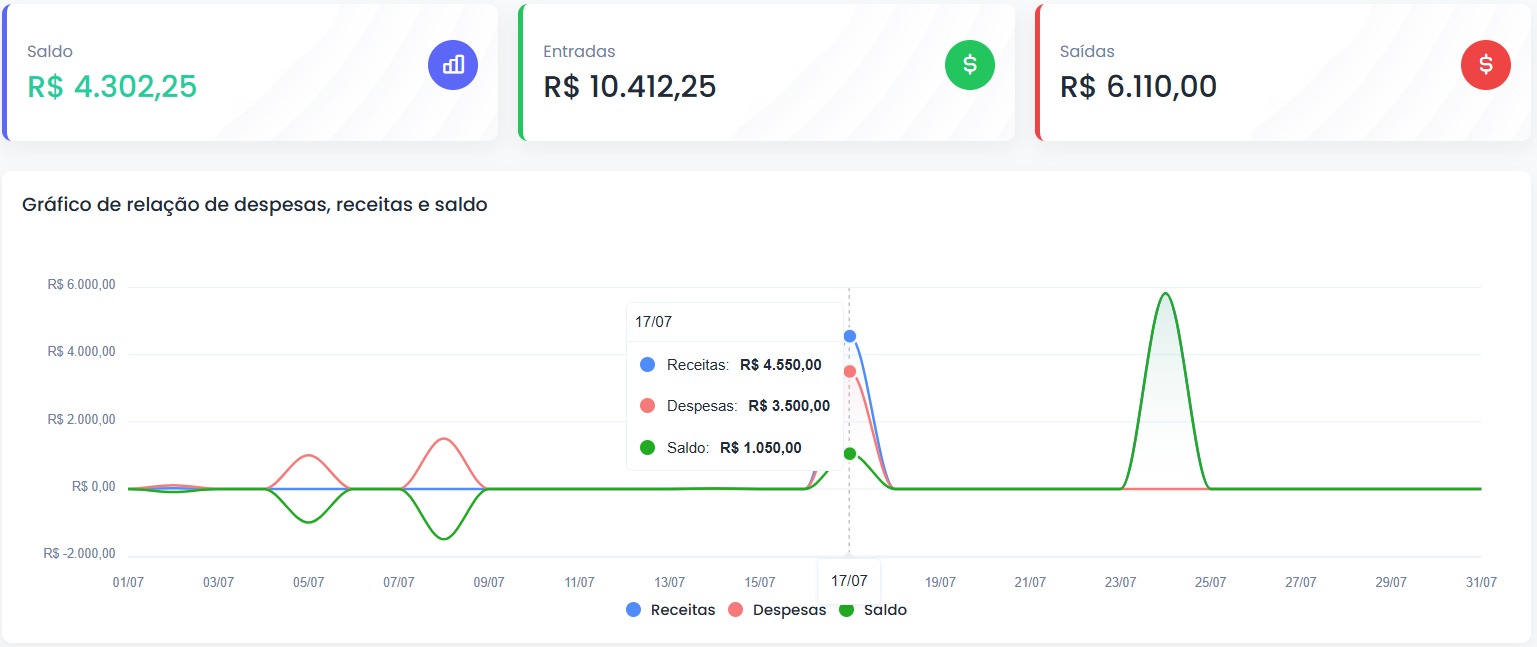Image resolution: width=1537 pixels, height=647 pixels.
Task: Click the red dollar Saídas icon
Action: tap(1486, 65)
